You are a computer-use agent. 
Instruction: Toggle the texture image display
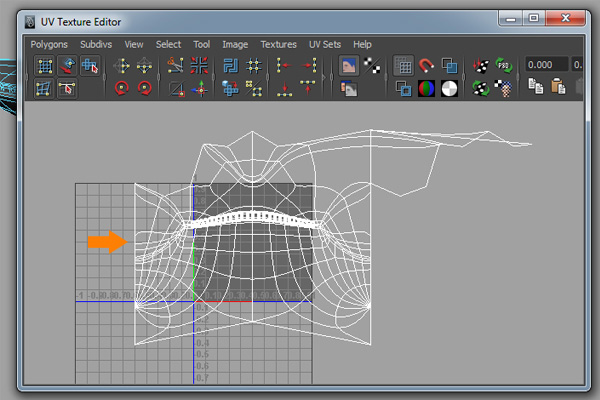click(x=349, y=66)
